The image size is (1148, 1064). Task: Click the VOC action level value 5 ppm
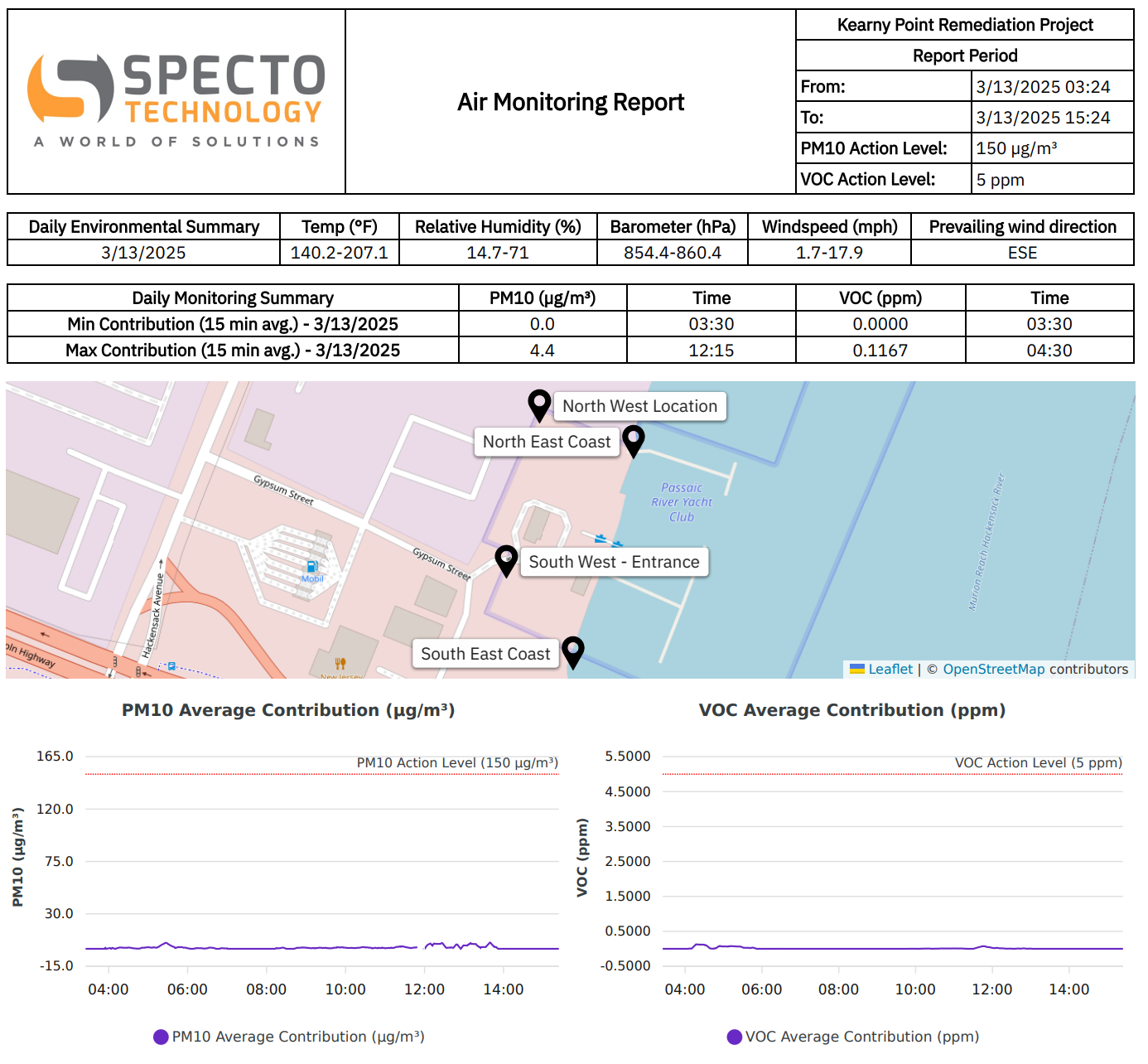pos(1000,180)
